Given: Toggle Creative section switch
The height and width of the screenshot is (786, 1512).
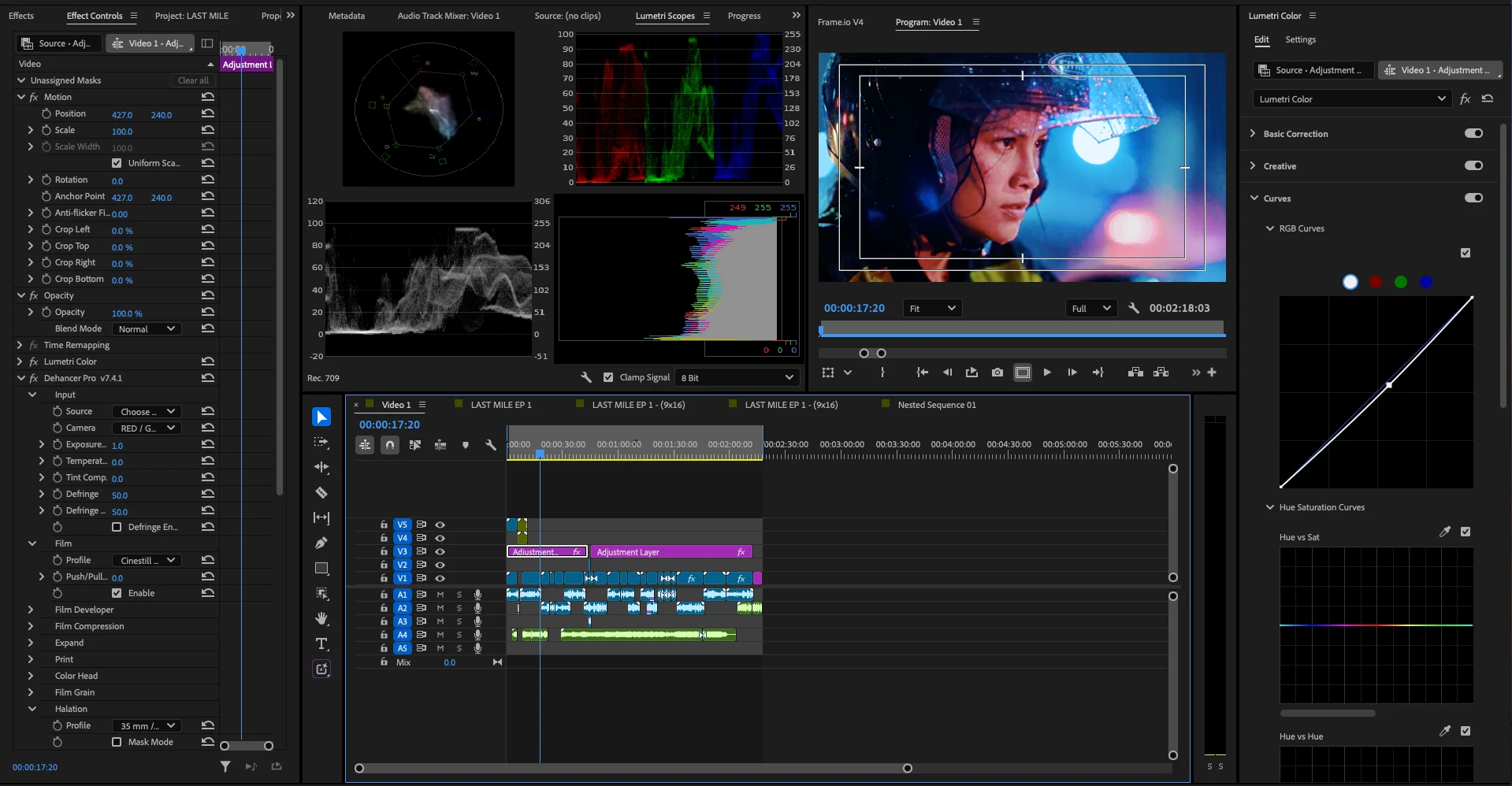Looking at the screenshot, I should [x=1473, y=165].
